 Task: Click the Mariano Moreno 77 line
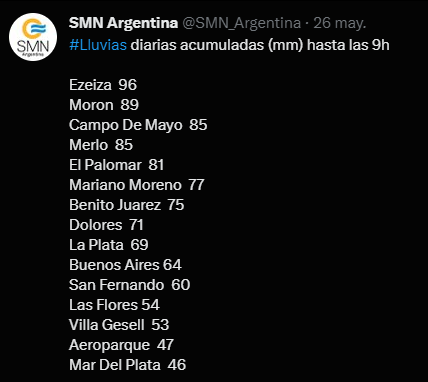137,185
